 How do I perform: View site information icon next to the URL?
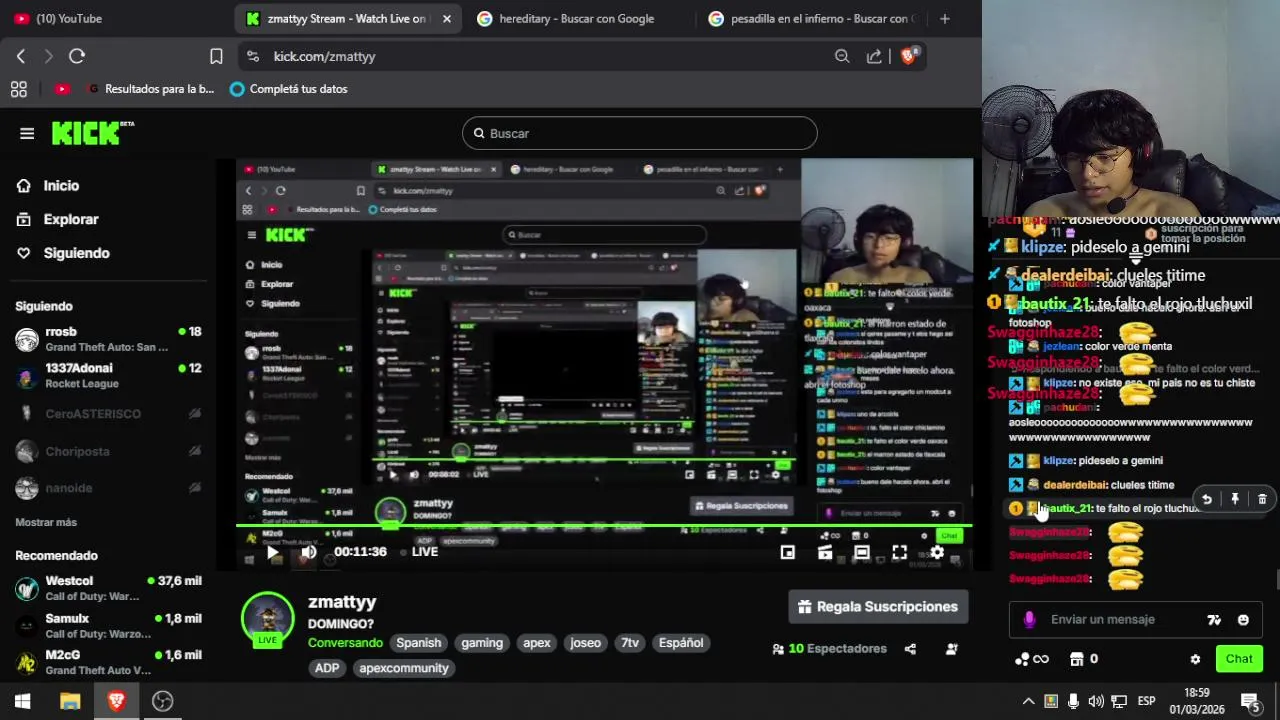point(252,56)
